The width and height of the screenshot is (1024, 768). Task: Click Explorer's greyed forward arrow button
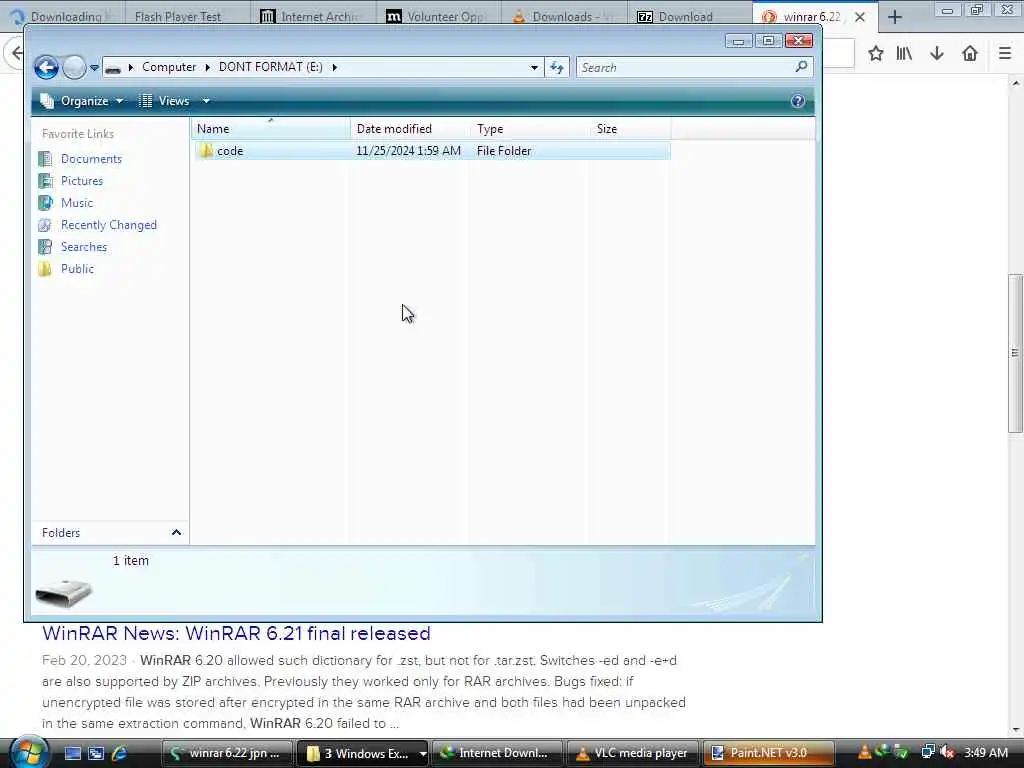tap(74, 67)
